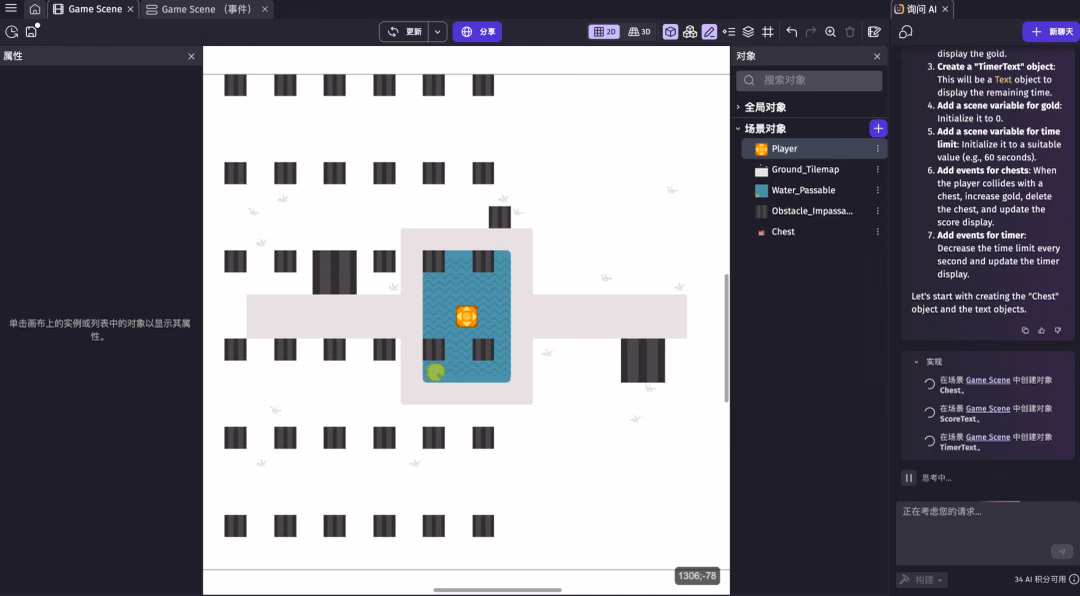Image resolution: width=1080 pixels, height=596 pixels.
Task: Collapse the 场景对象 section
Action: point(738,129)
